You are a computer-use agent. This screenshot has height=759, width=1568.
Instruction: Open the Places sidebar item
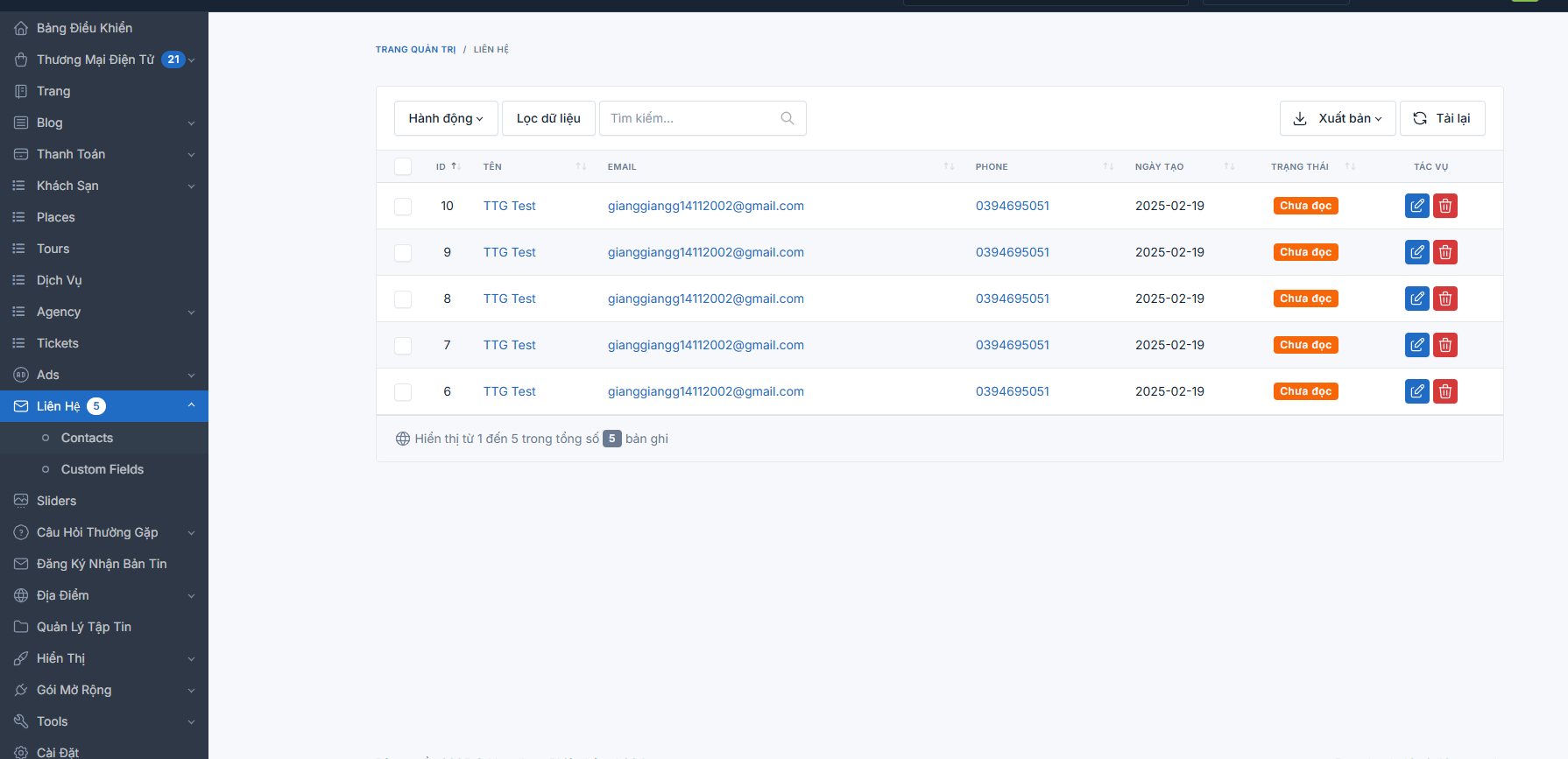click(x=104, y=217)
